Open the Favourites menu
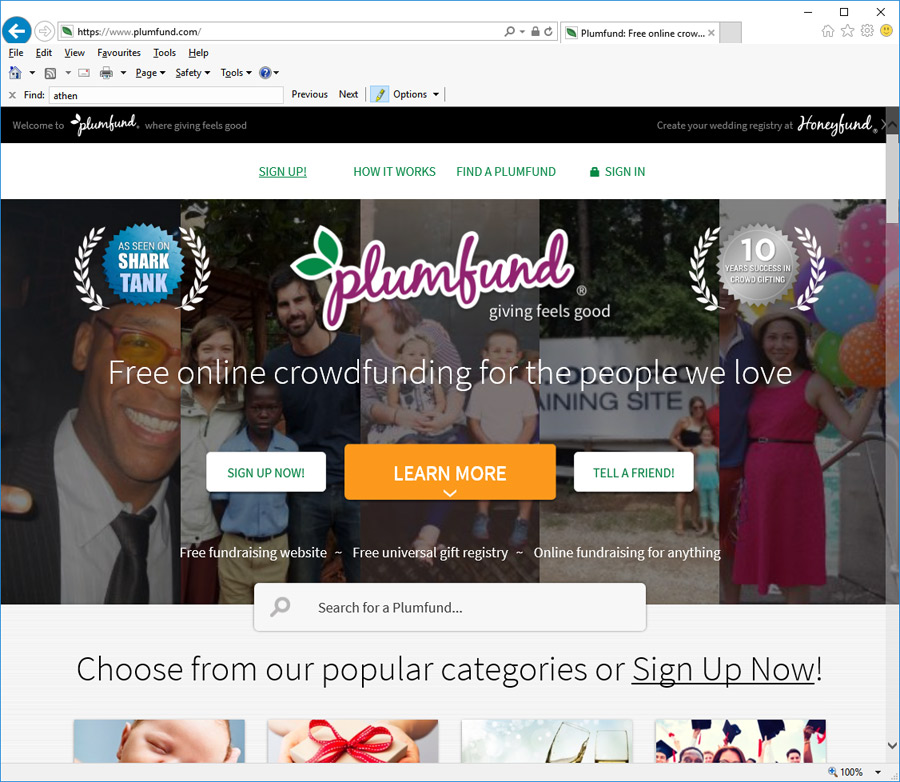Screen dimensions: 900x782 coord(119,53)
